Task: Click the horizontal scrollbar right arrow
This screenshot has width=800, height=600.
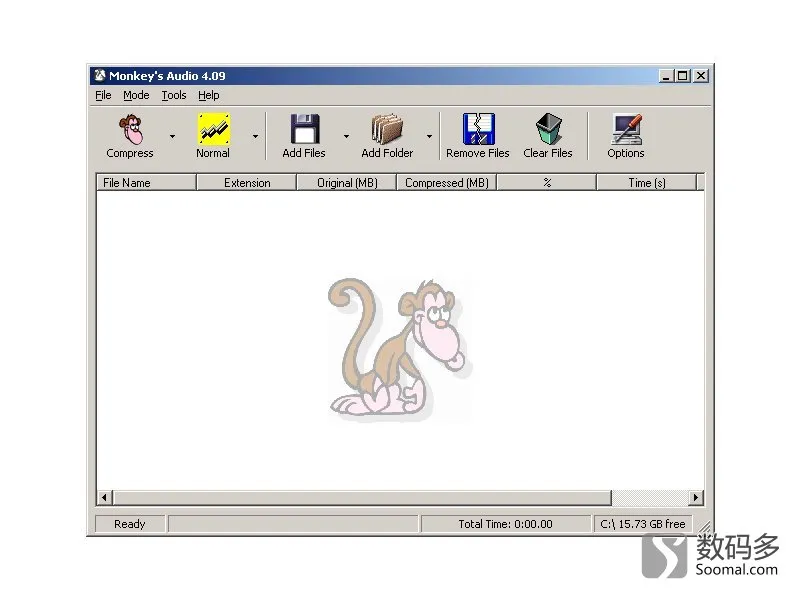Action: point(696,497)
